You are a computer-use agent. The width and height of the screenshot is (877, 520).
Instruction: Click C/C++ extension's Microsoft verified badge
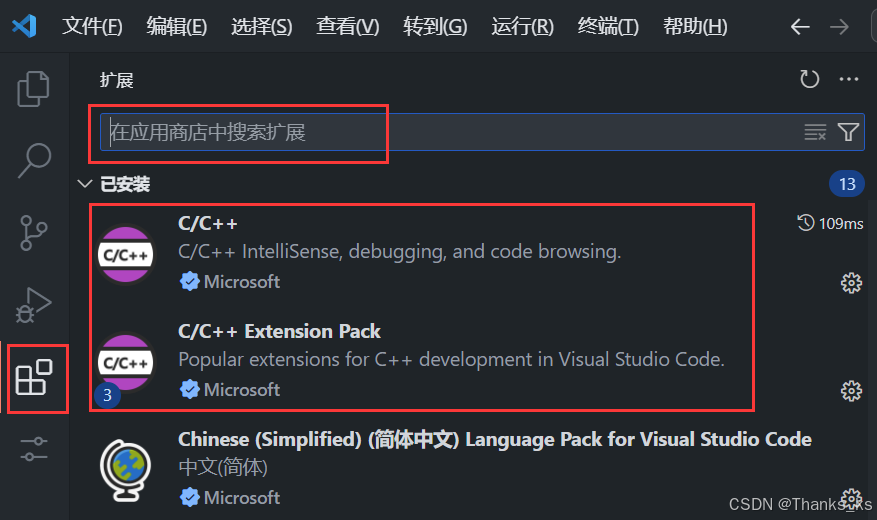pyautogui.click(x=190, y=281)
